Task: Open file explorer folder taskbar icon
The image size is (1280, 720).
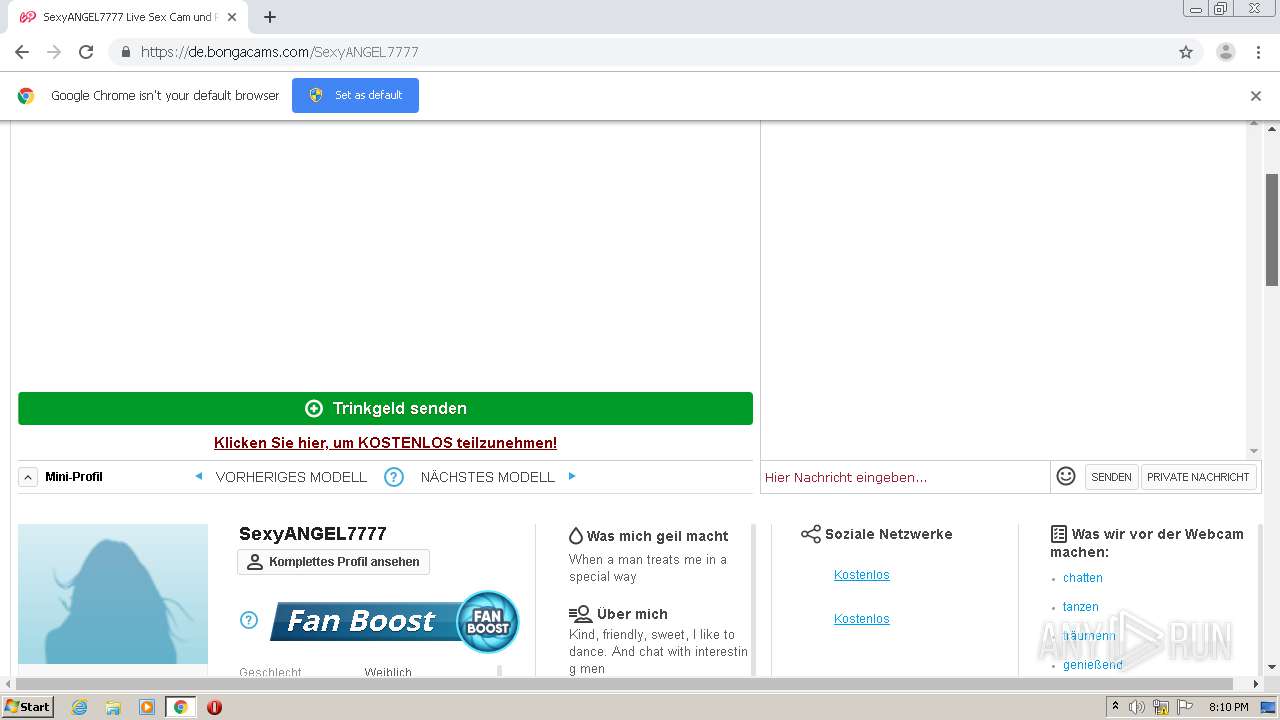Action: (x=113, y=707)
